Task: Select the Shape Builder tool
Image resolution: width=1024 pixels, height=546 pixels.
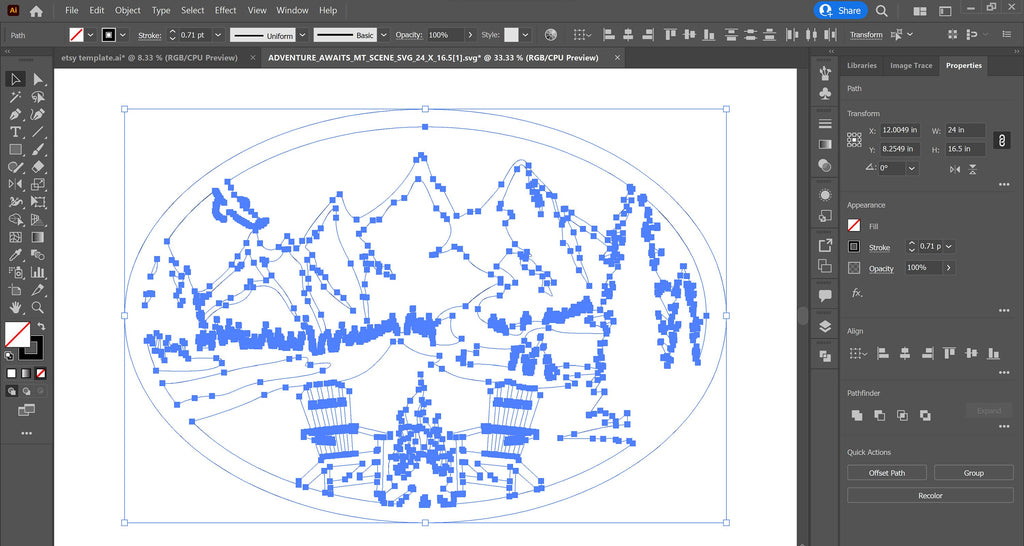Action: coord(15,219)
